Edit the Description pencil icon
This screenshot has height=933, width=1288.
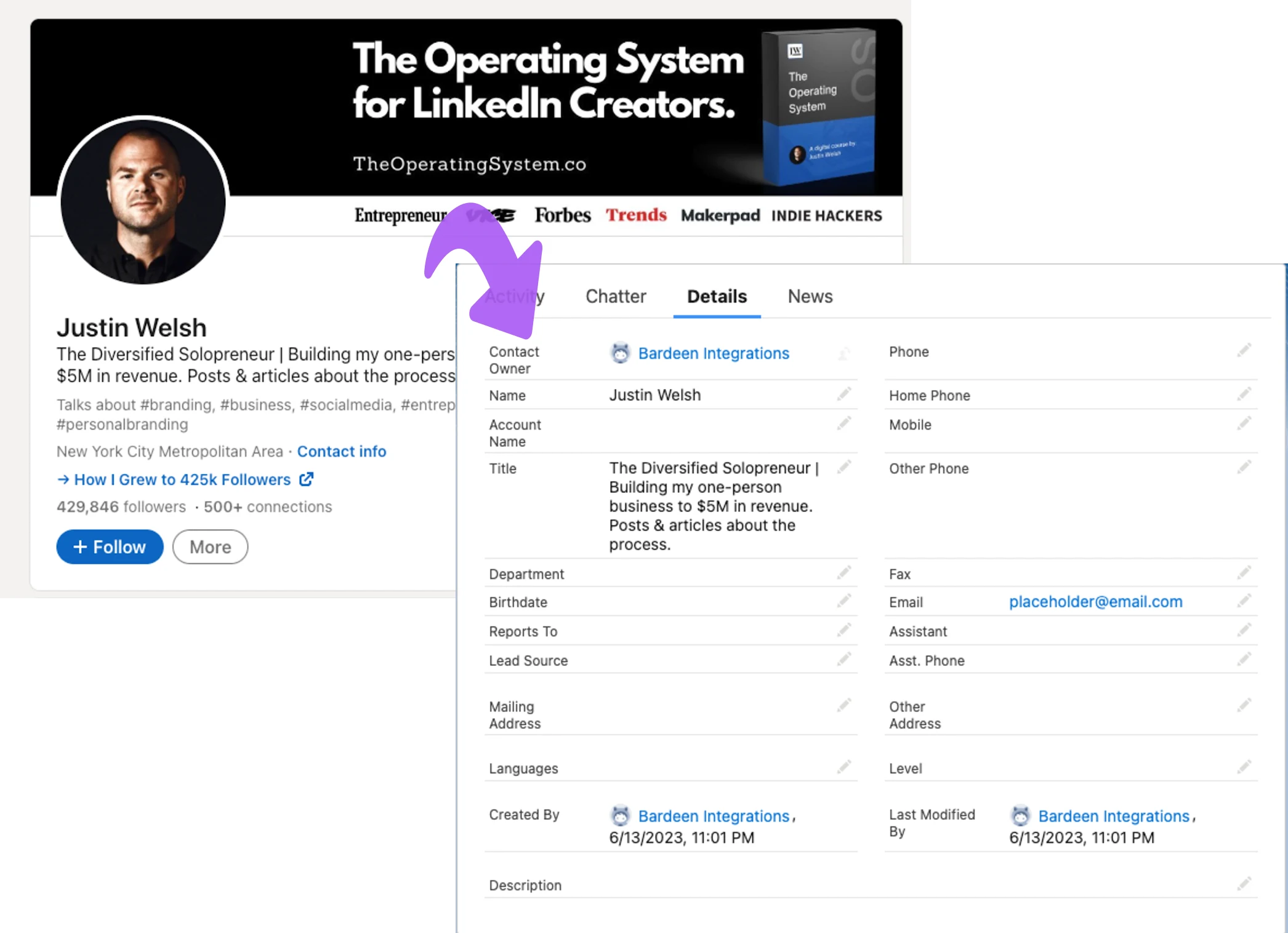(x=1244, y=884)
